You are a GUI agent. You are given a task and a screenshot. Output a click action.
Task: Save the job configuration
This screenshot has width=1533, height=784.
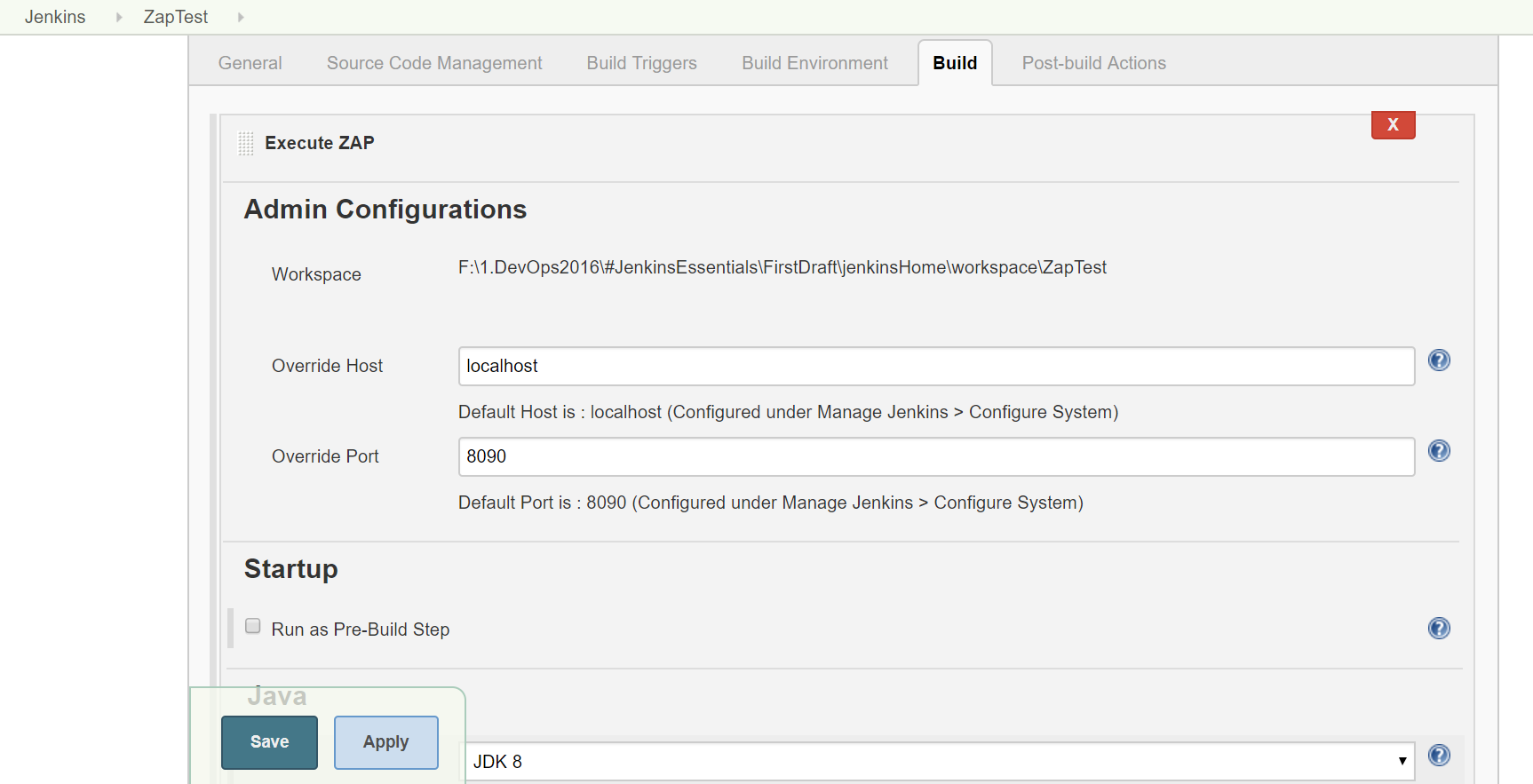point(269,742)
